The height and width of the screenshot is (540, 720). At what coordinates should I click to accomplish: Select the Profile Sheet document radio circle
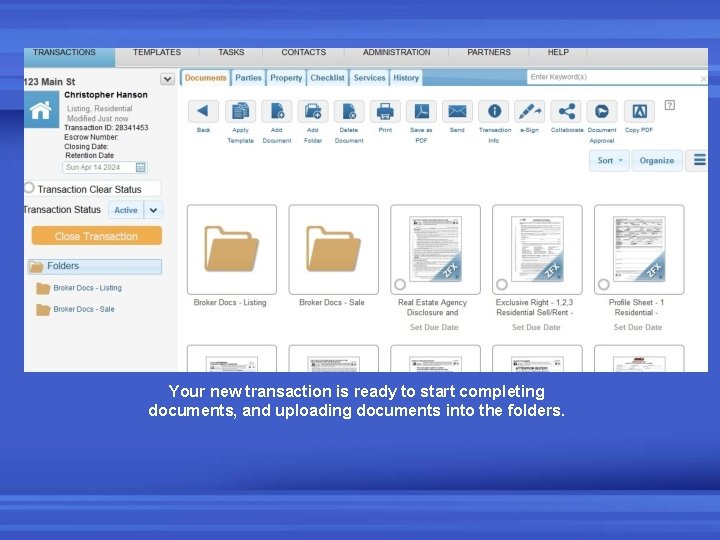coord(604,284)
